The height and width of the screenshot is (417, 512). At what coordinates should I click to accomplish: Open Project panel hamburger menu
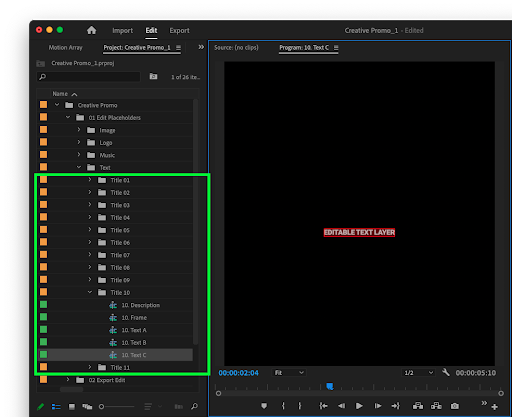178,48
